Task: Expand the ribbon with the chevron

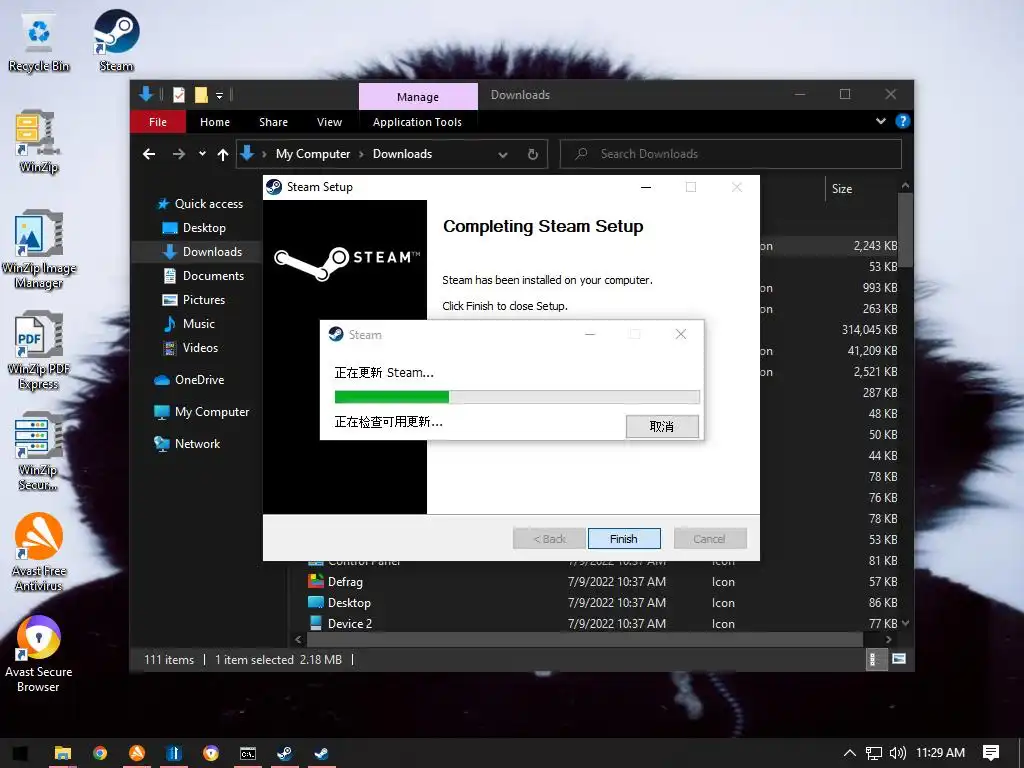Action: pos(880,121)
